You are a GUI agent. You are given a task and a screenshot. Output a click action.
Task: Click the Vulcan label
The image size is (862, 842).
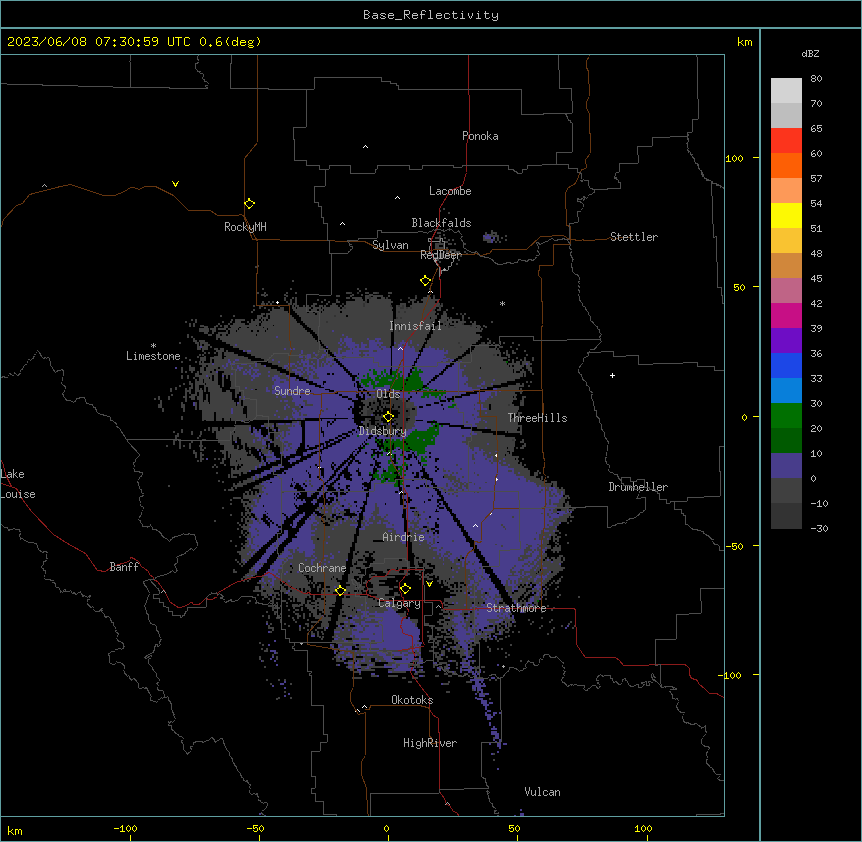543,792
